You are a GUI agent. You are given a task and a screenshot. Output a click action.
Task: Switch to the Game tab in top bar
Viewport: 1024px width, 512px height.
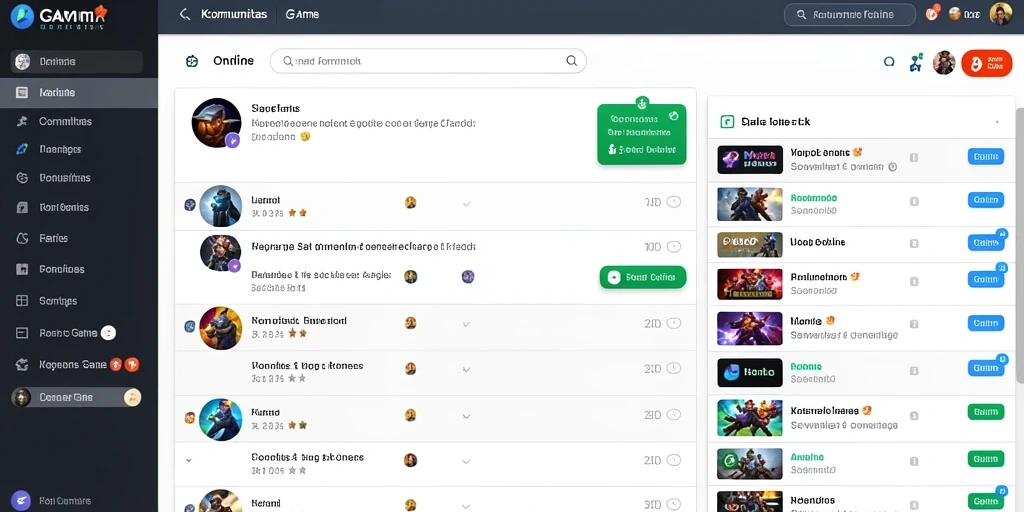pos(302,14)
